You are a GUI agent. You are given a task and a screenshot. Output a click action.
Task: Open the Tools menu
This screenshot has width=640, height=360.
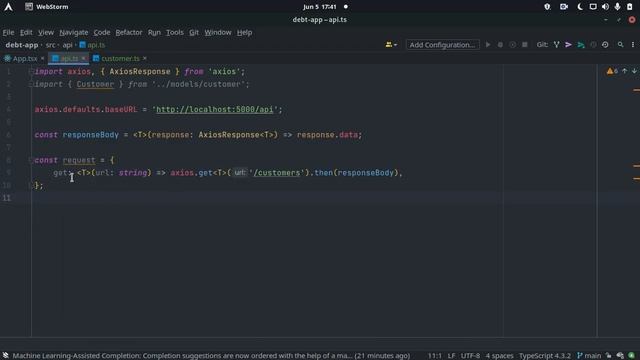tap(175, 32)
